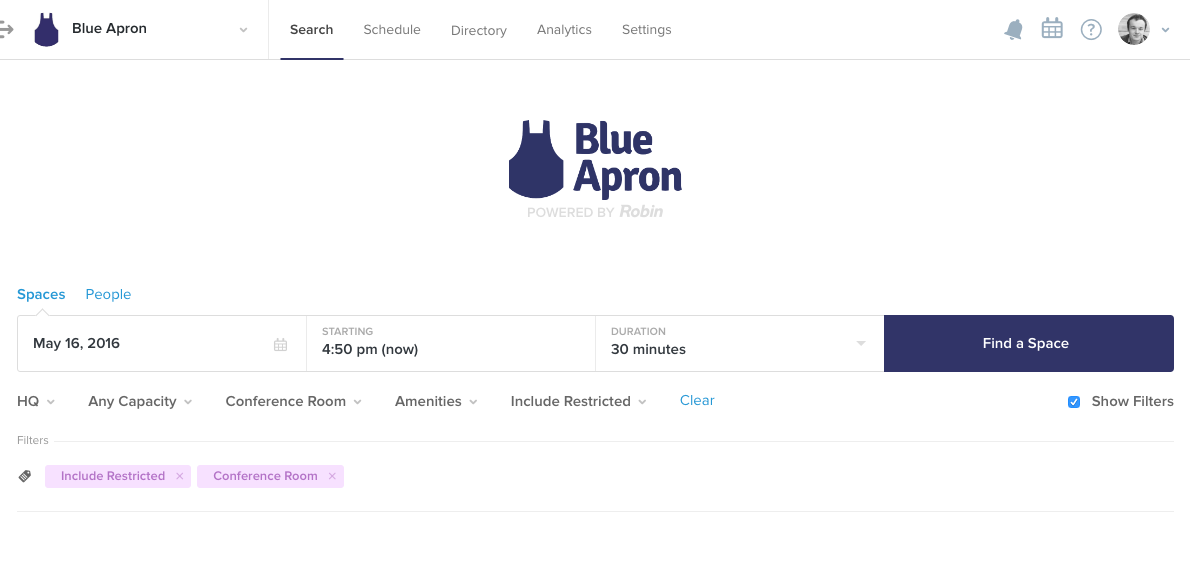Remove the Conference Room filter tag
This screenshot has height=567, width=1190.
pos(332,477)
